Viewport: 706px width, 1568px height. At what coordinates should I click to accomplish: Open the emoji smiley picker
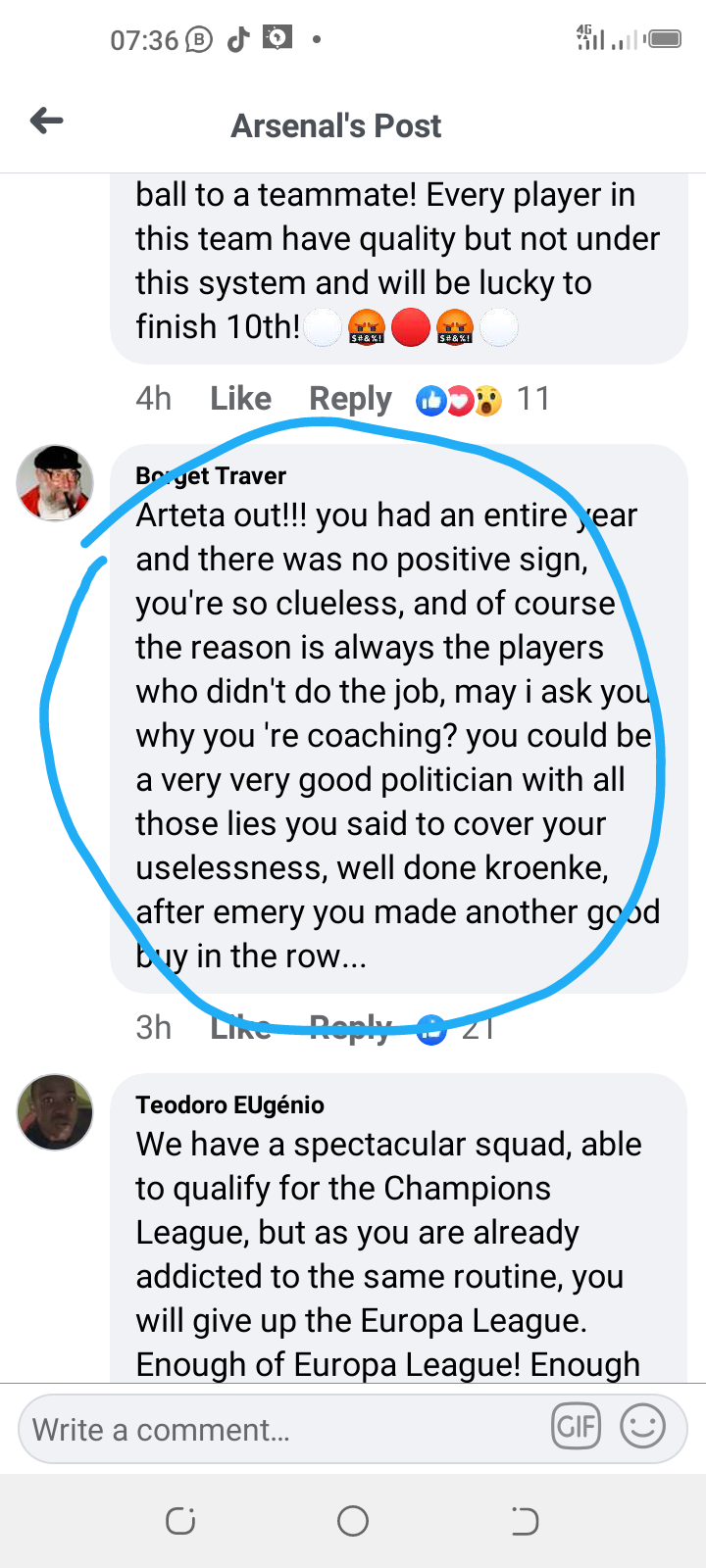[643, 1426]
